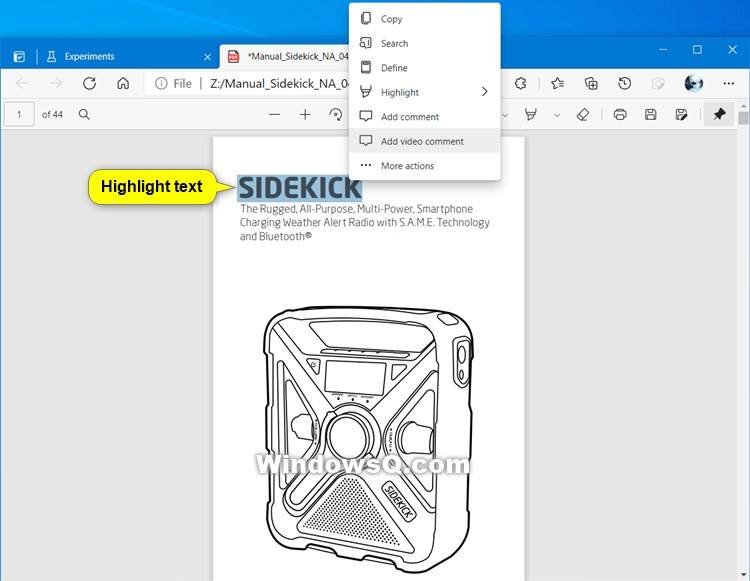Go to the Home page
The height and width of the screenshot is (581, 750).
point(123,84)
